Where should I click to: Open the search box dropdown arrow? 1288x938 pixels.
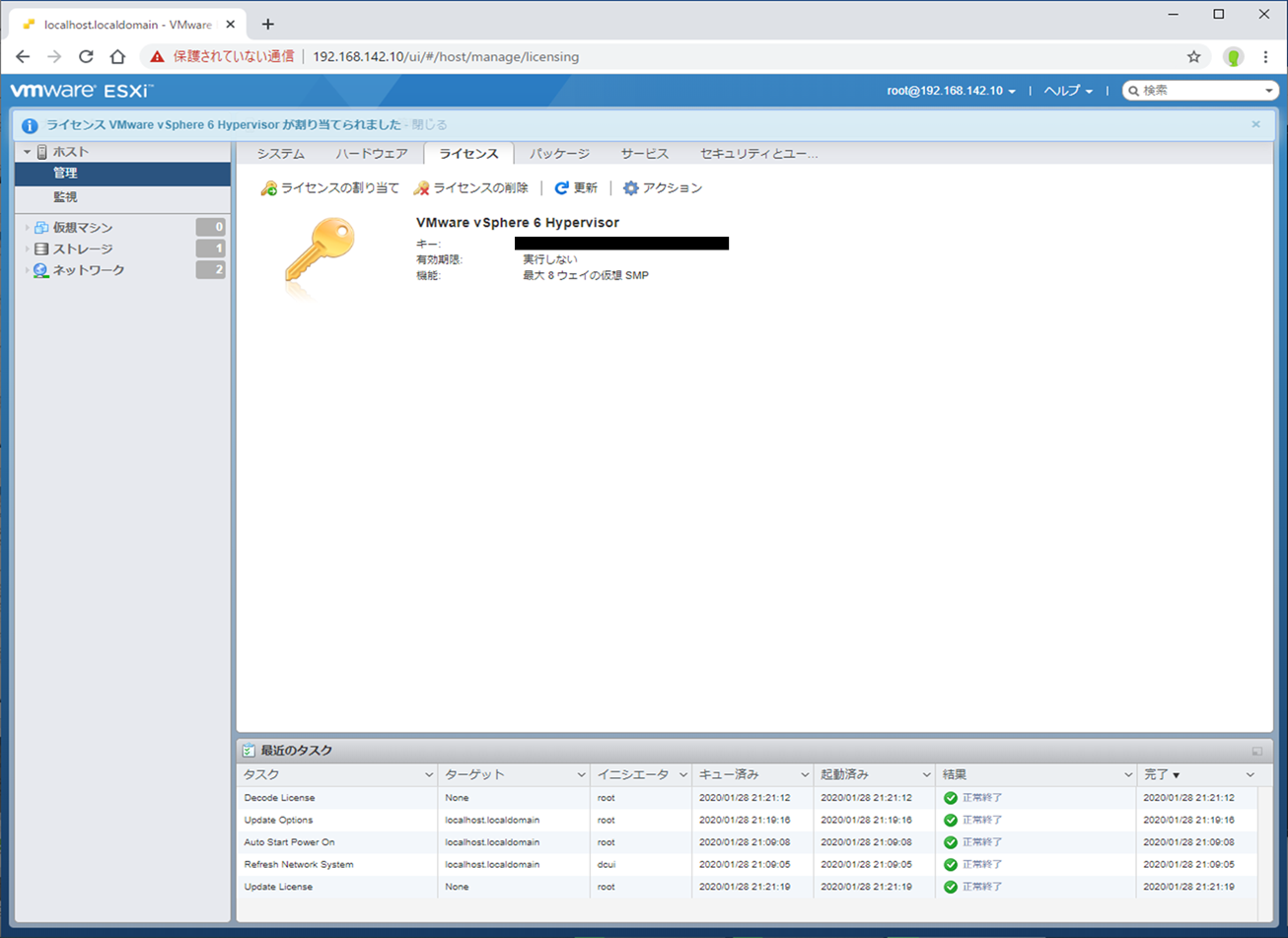click(x=1268, y=91)
